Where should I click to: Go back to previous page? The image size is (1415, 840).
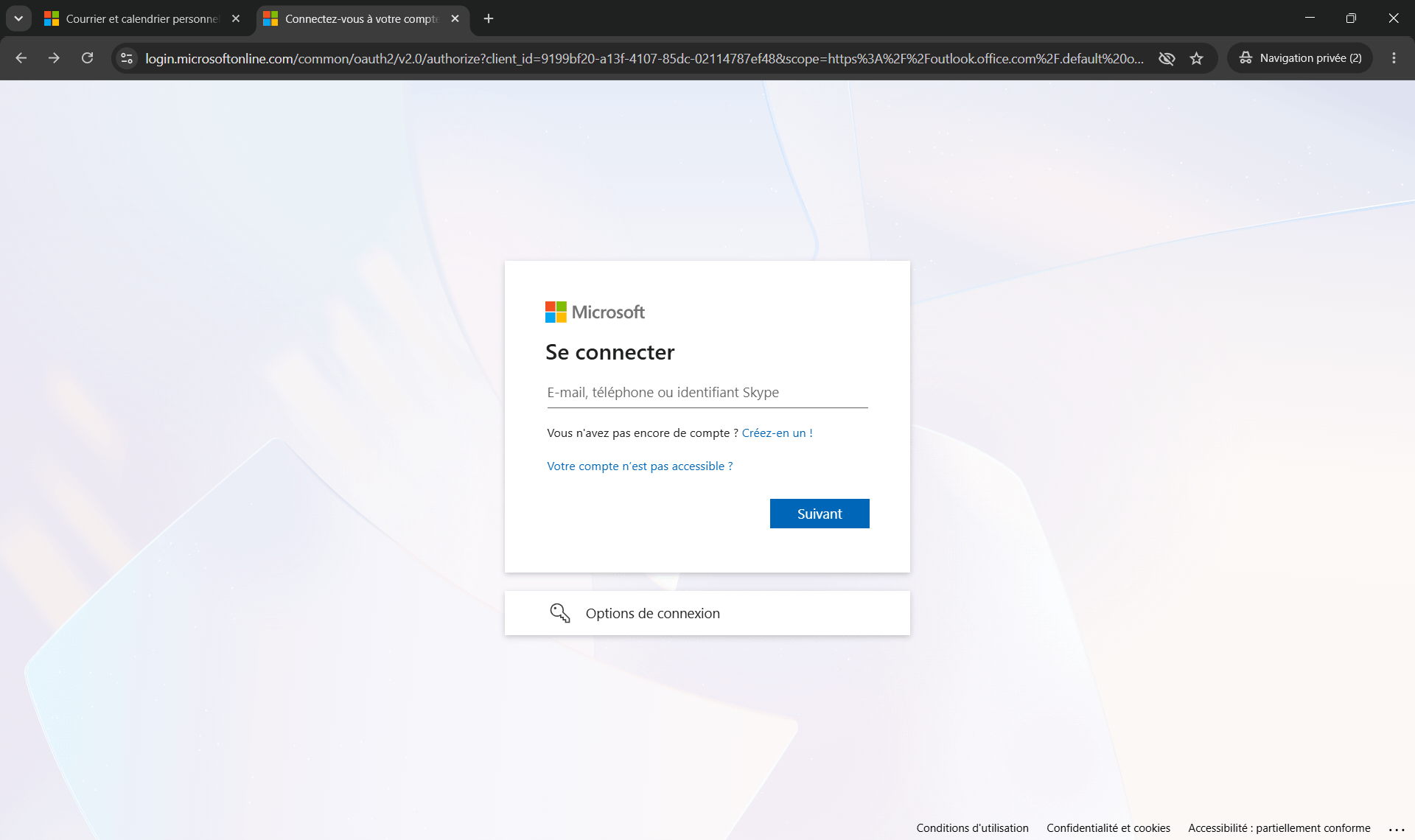[x=21, y=58]
